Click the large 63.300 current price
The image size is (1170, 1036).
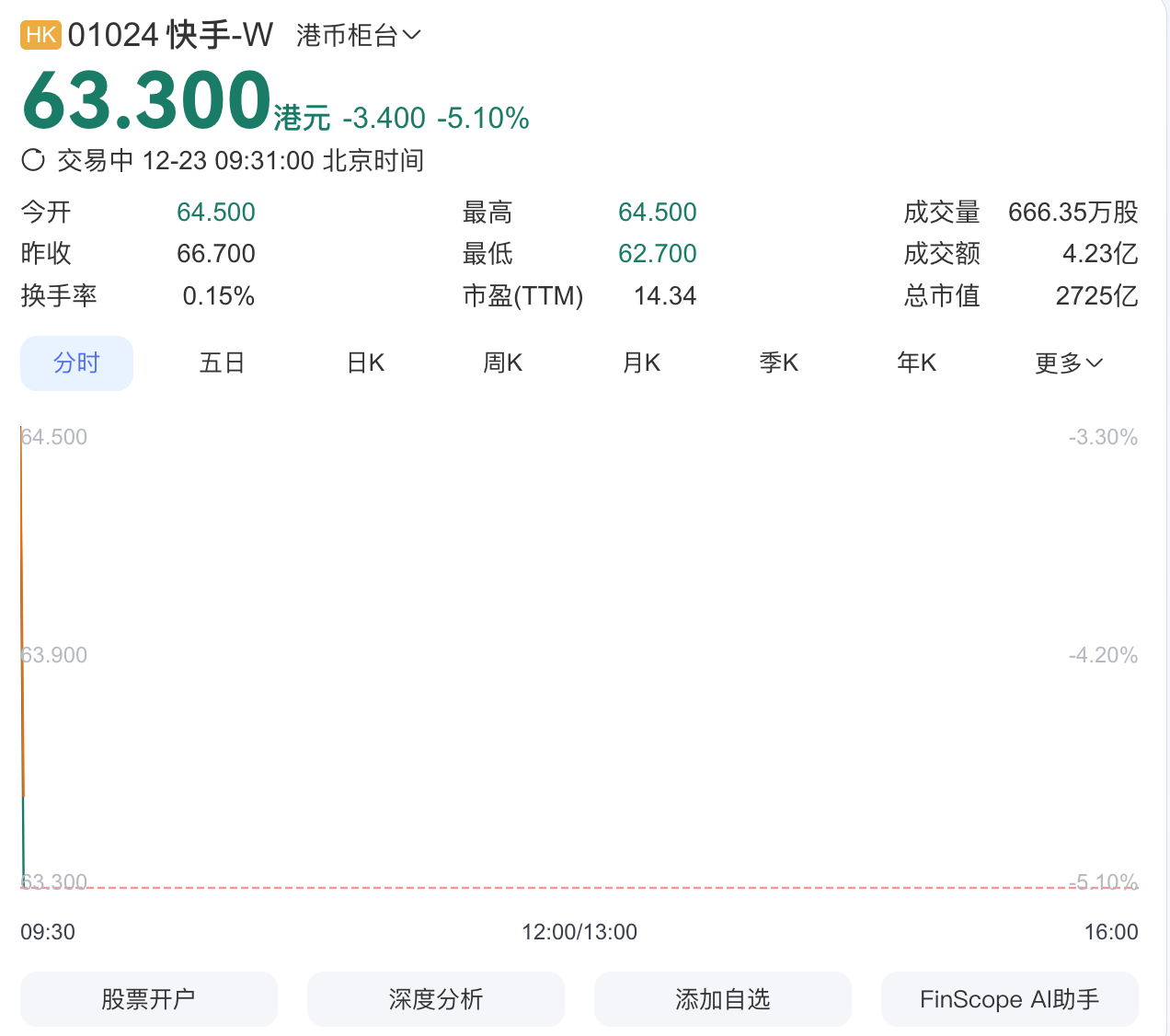point(146,100)
